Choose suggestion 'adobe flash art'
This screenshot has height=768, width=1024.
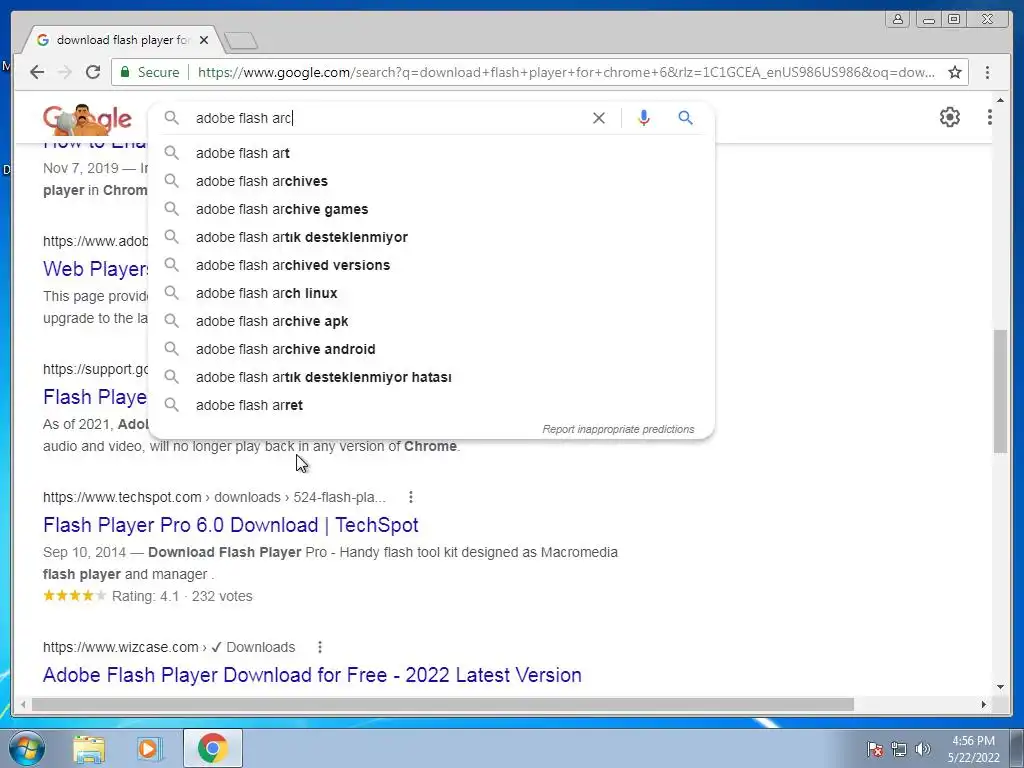point(431,153)
